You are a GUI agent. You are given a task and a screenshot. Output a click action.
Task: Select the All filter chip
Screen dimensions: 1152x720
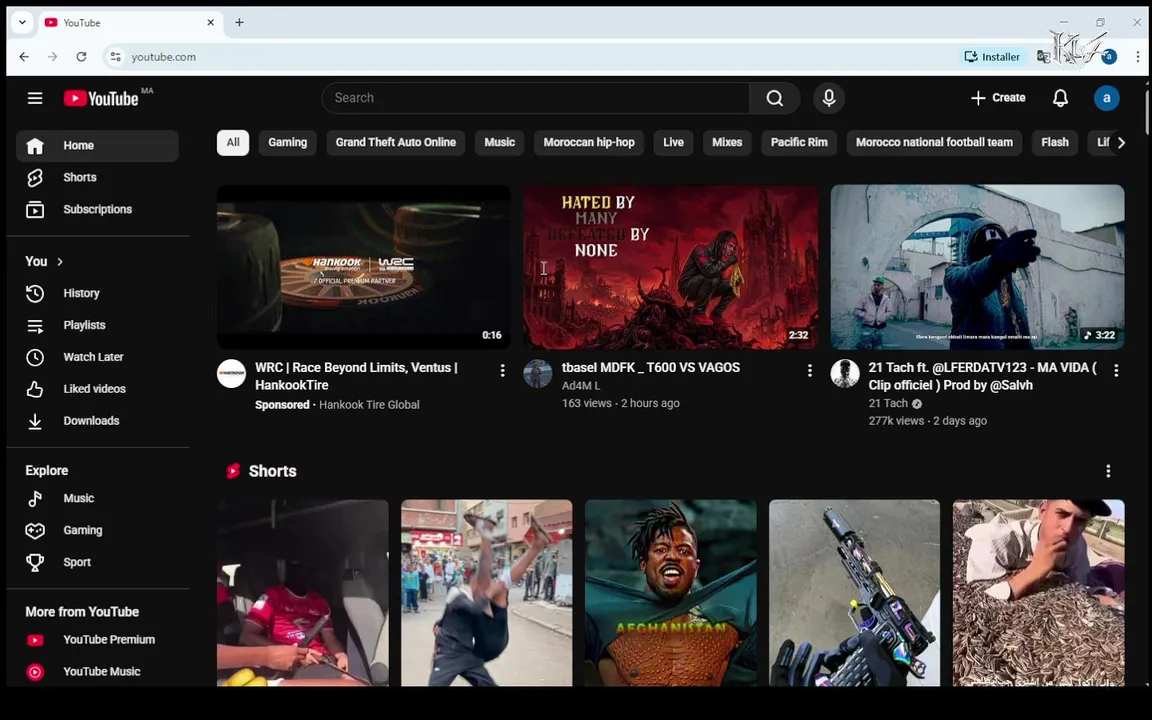pos(233,143)
